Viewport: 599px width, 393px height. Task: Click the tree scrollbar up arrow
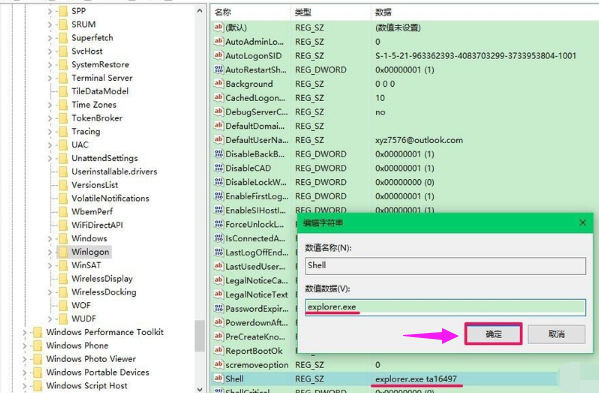(x=199, y=11)
